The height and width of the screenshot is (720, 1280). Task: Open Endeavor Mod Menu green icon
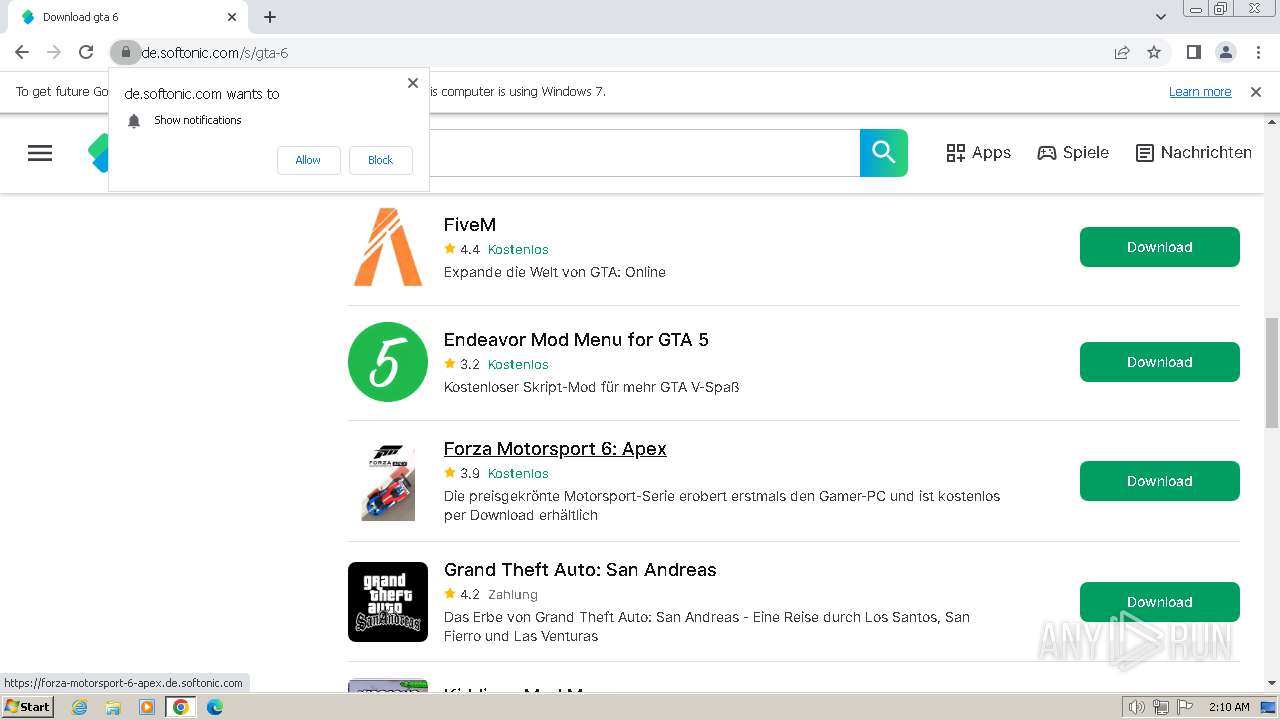pos(388,362)
